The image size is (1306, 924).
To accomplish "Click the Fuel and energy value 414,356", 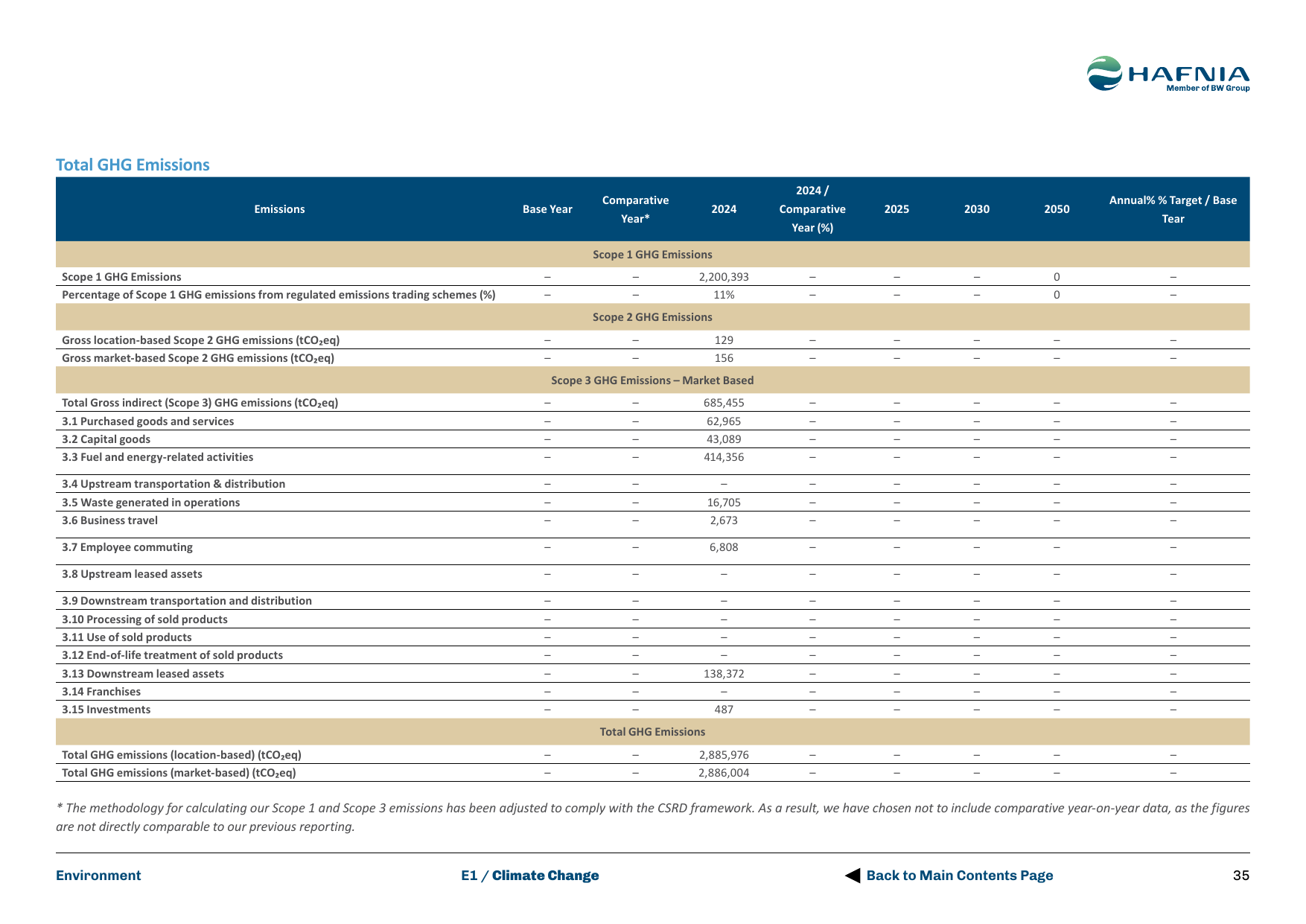I will pyautogui.click(x=724, y=457).
